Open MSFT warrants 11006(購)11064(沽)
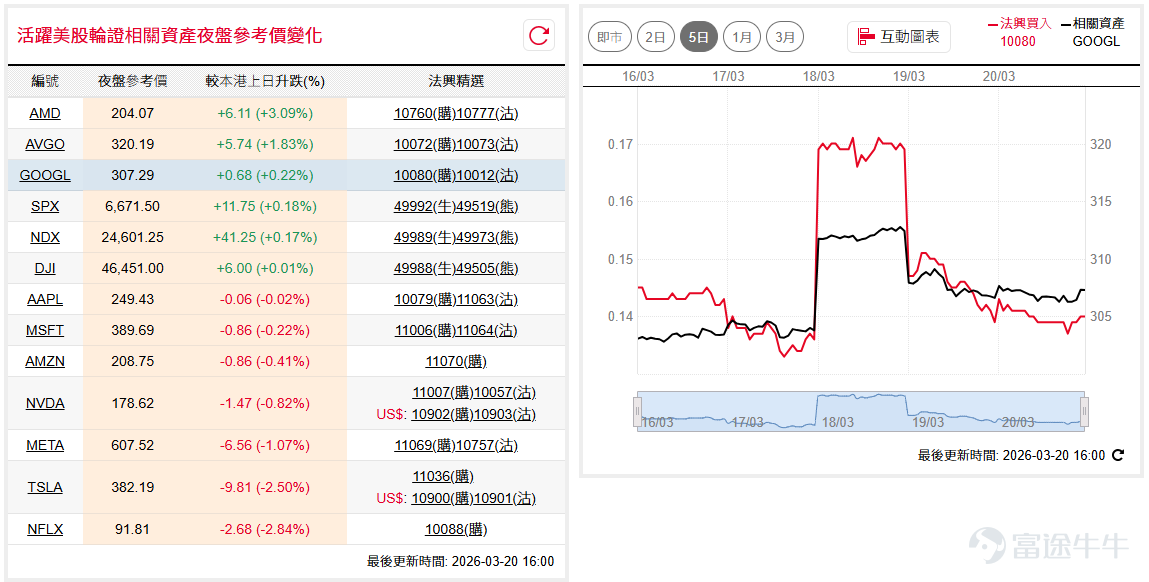The height and width of the screenshot is (582, 1149). (x=456, y=331)
